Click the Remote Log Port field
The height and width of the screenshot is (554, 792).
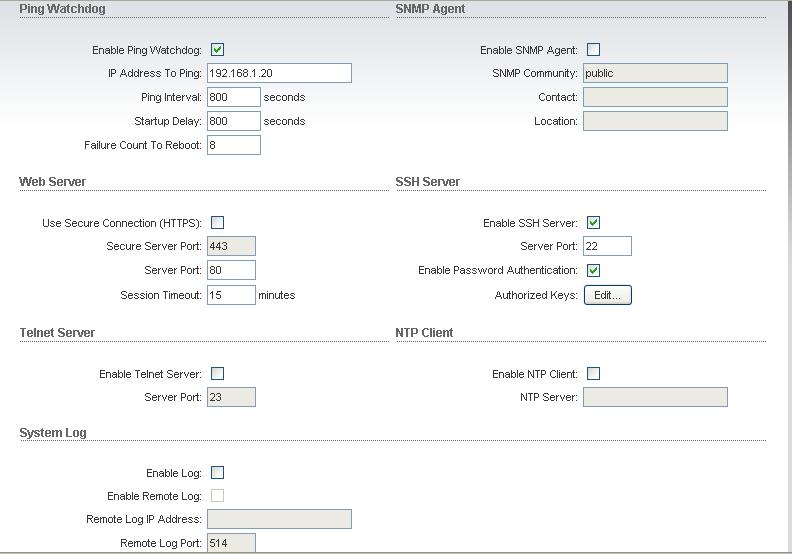pos(231,543)
